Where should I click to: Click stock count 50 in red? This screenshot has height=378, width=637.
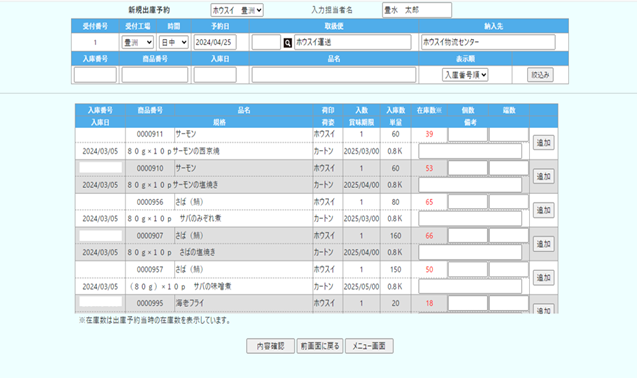[x=429, y=269]
